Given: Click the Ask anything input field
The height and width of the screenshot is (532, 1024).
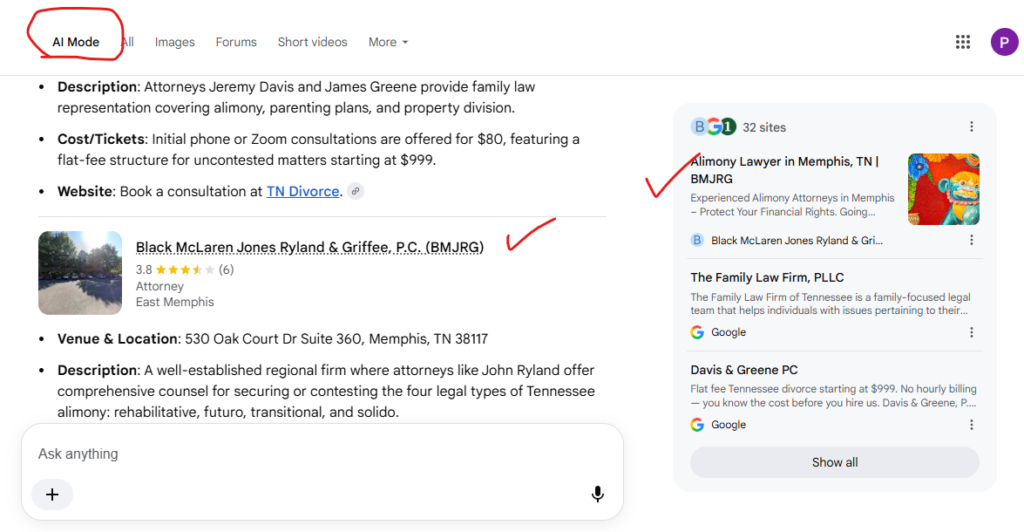Looking at the screenshot, I should click(323, 454).
